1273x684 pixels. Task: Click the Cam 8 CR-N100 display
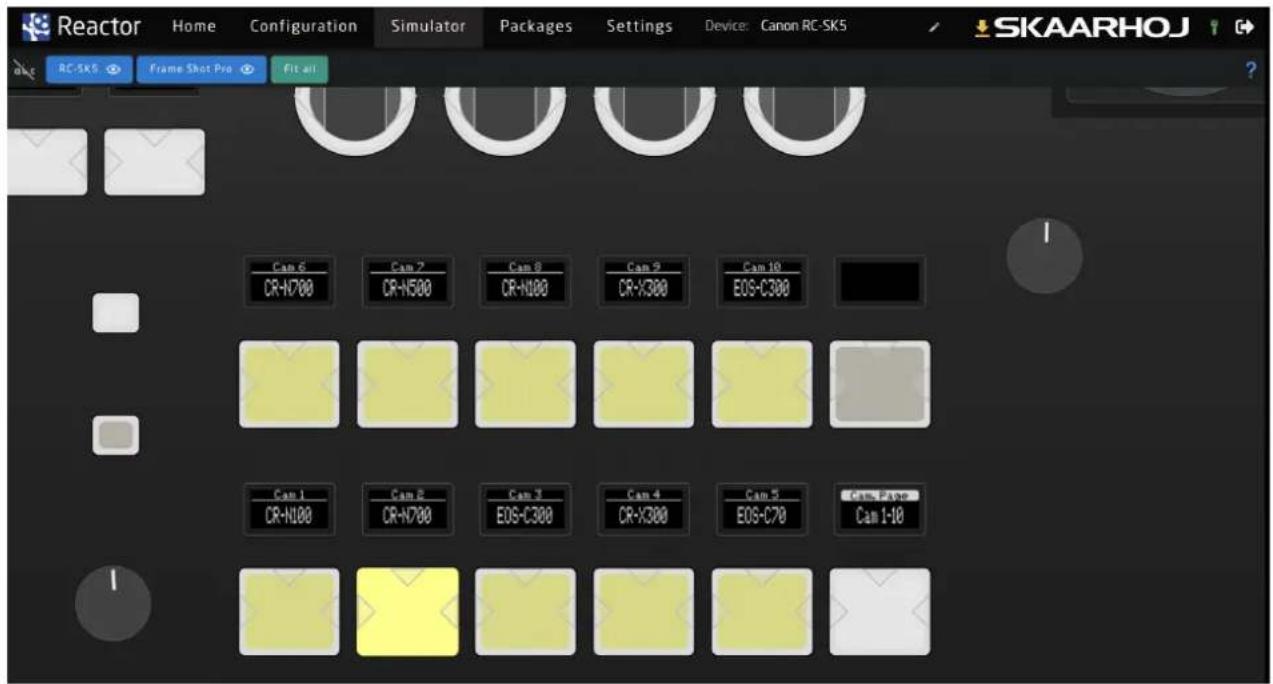click(x=525, y=282)
